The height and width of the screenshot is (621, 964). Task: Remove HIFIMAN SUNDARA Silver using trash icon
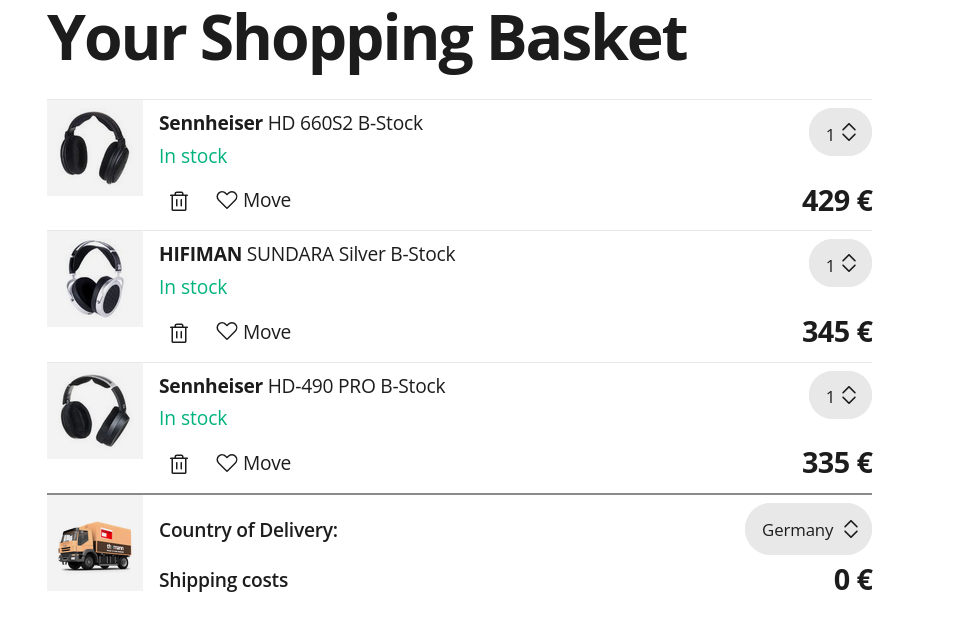(179, 333)
